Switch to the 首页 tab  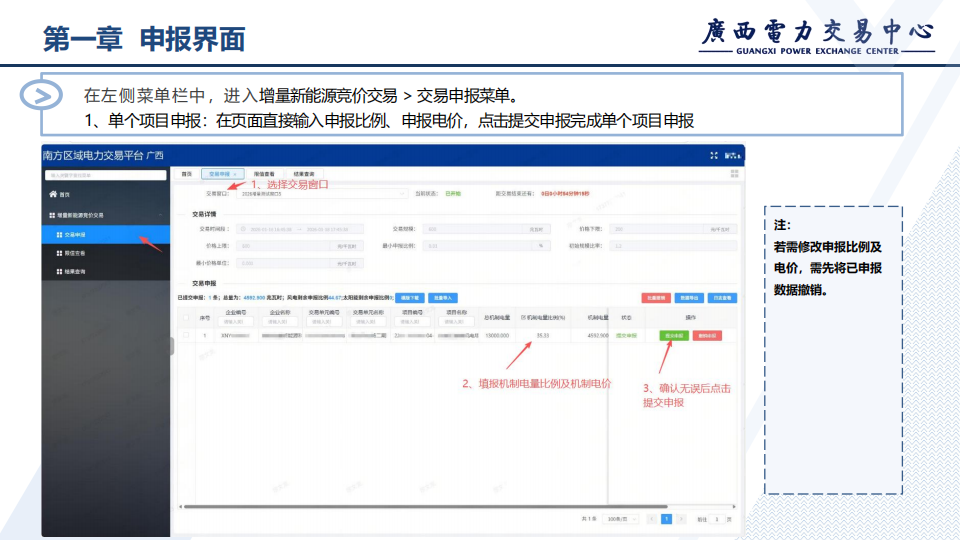[x=186, y=174]
